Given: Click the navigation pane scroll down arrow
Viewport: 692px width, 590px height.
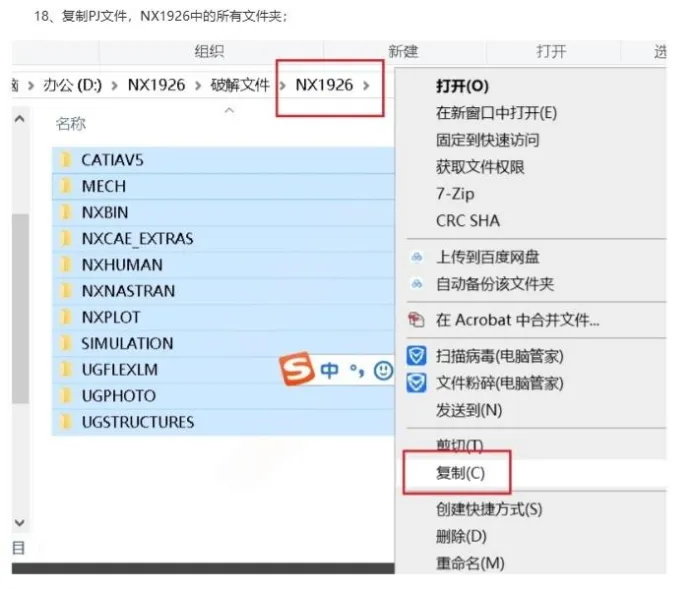Looking at the screenshot, I should [x=19, y=523].
